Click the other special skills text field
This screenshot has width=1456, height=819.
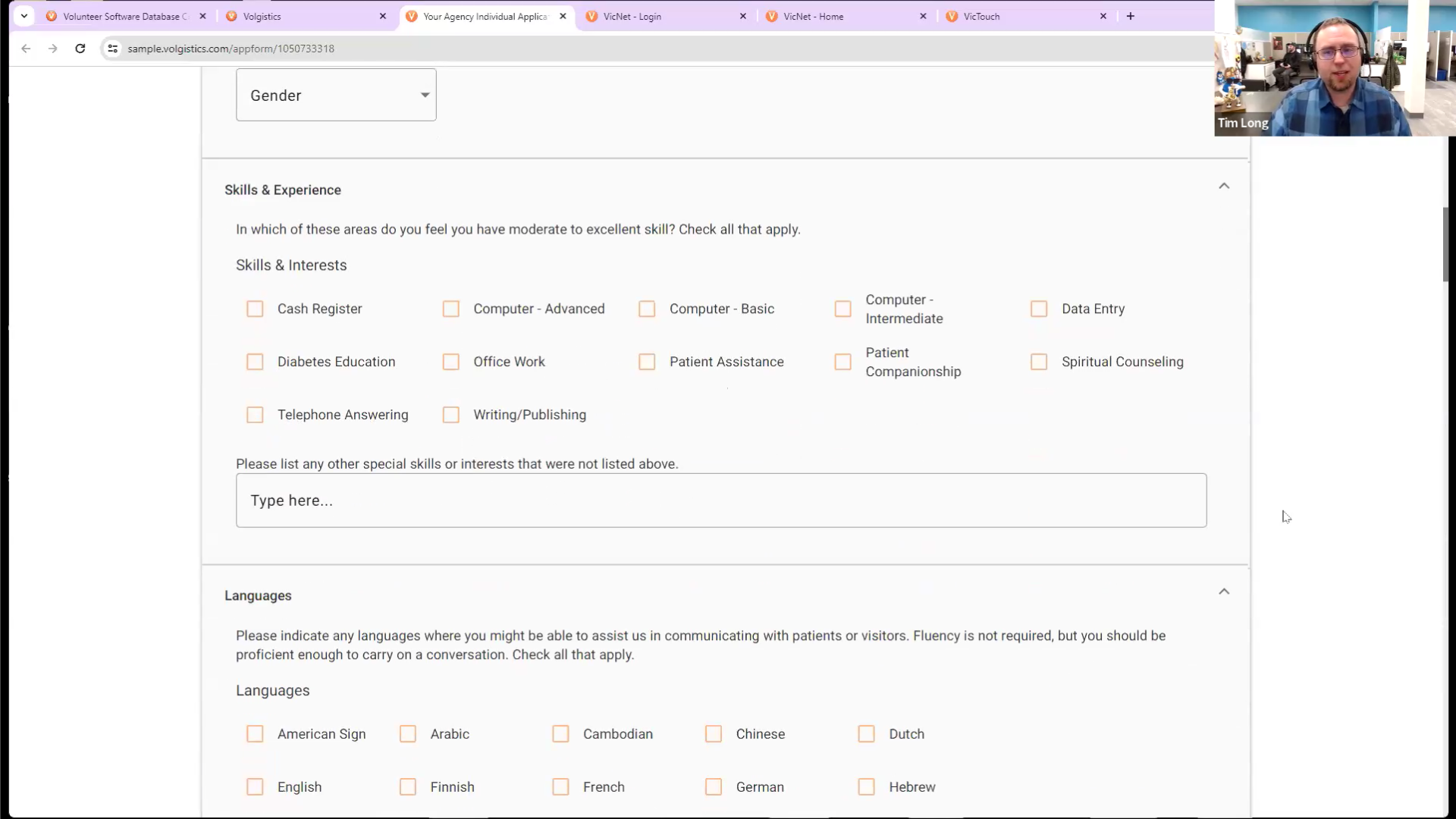tap(720, 500)
